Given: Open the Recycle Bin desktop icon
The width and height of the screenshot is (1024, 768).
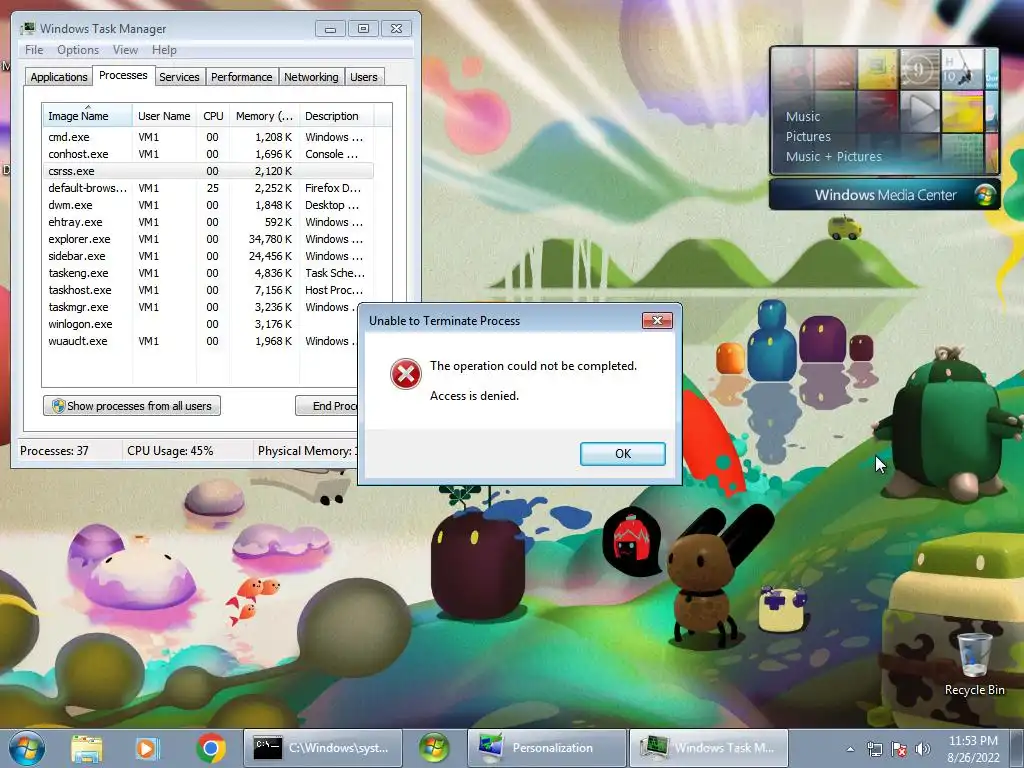Looking at the screenshot, I should point(974,664).
